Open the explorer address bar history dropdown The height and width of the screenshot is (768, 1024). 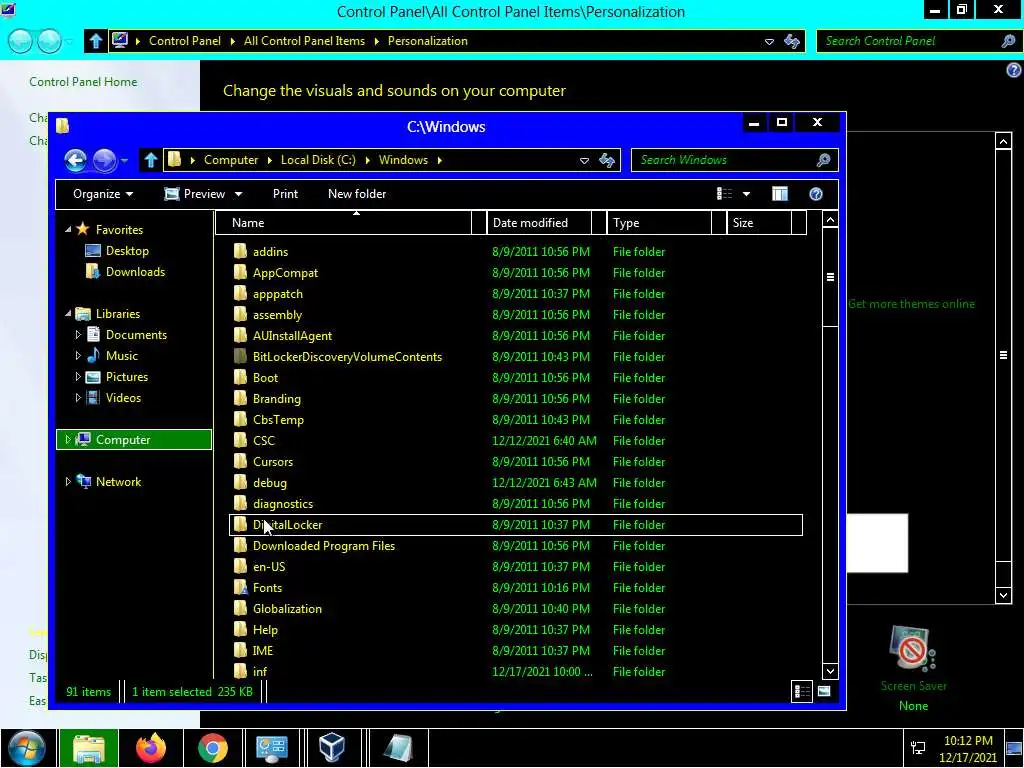[584, 160]
